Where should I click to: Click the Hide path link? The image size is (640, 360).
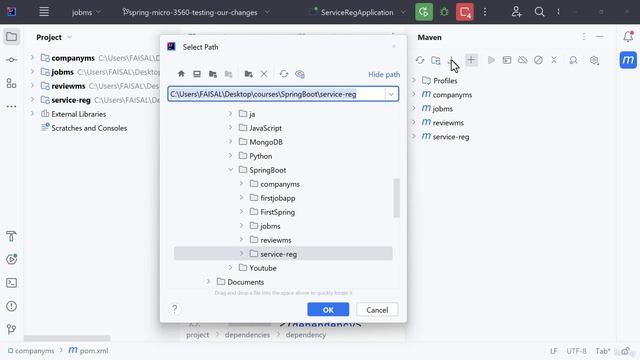click(x=384, y=74)
